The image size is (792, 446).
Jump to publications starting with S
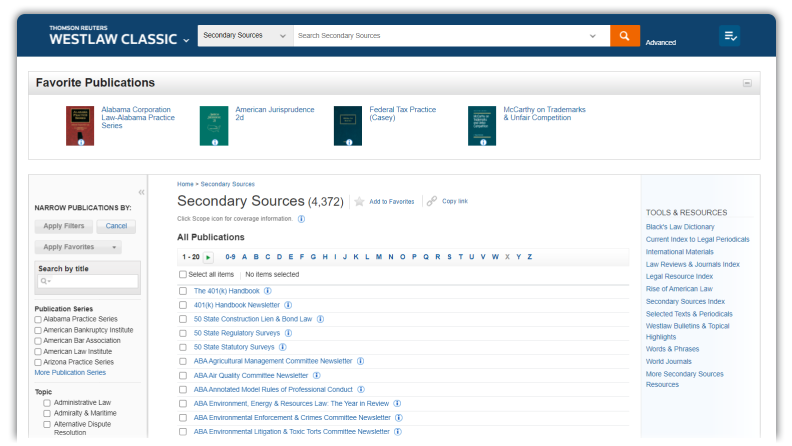tap(449, 257)
